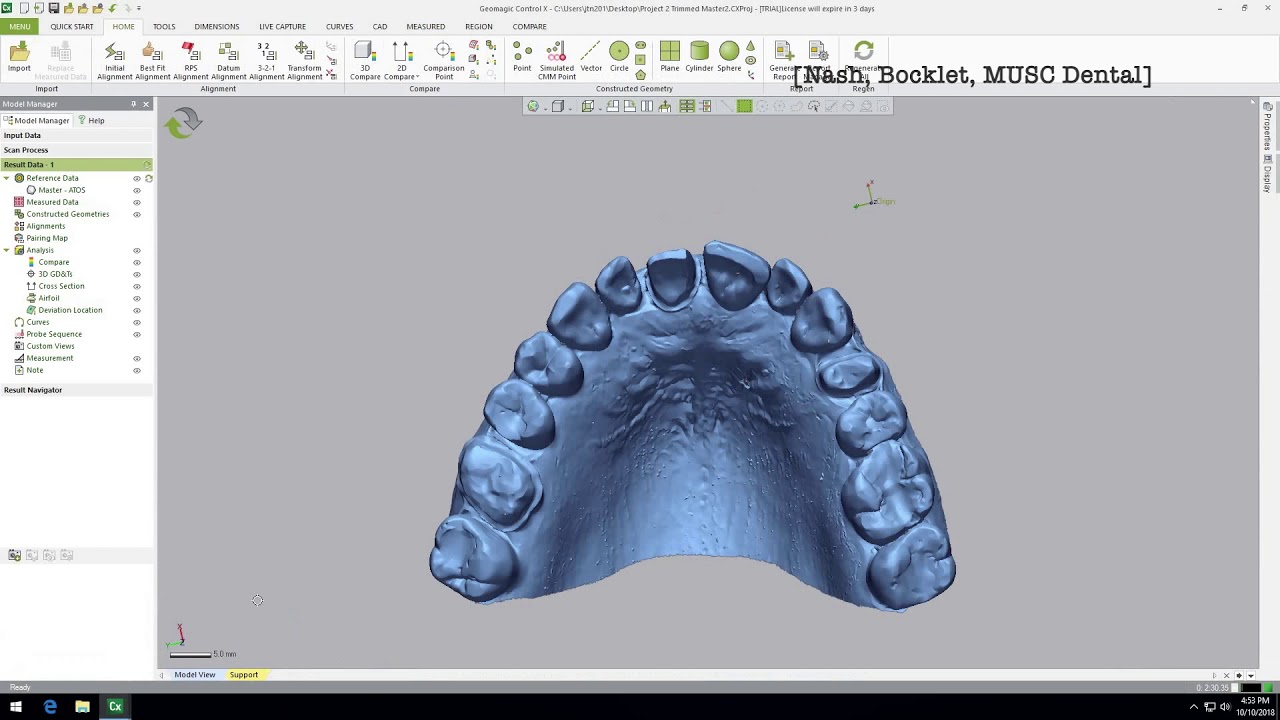The image size is (1280, 720).
Task: Select the Compare item in Analysis tree
Action: click(54, 262)
